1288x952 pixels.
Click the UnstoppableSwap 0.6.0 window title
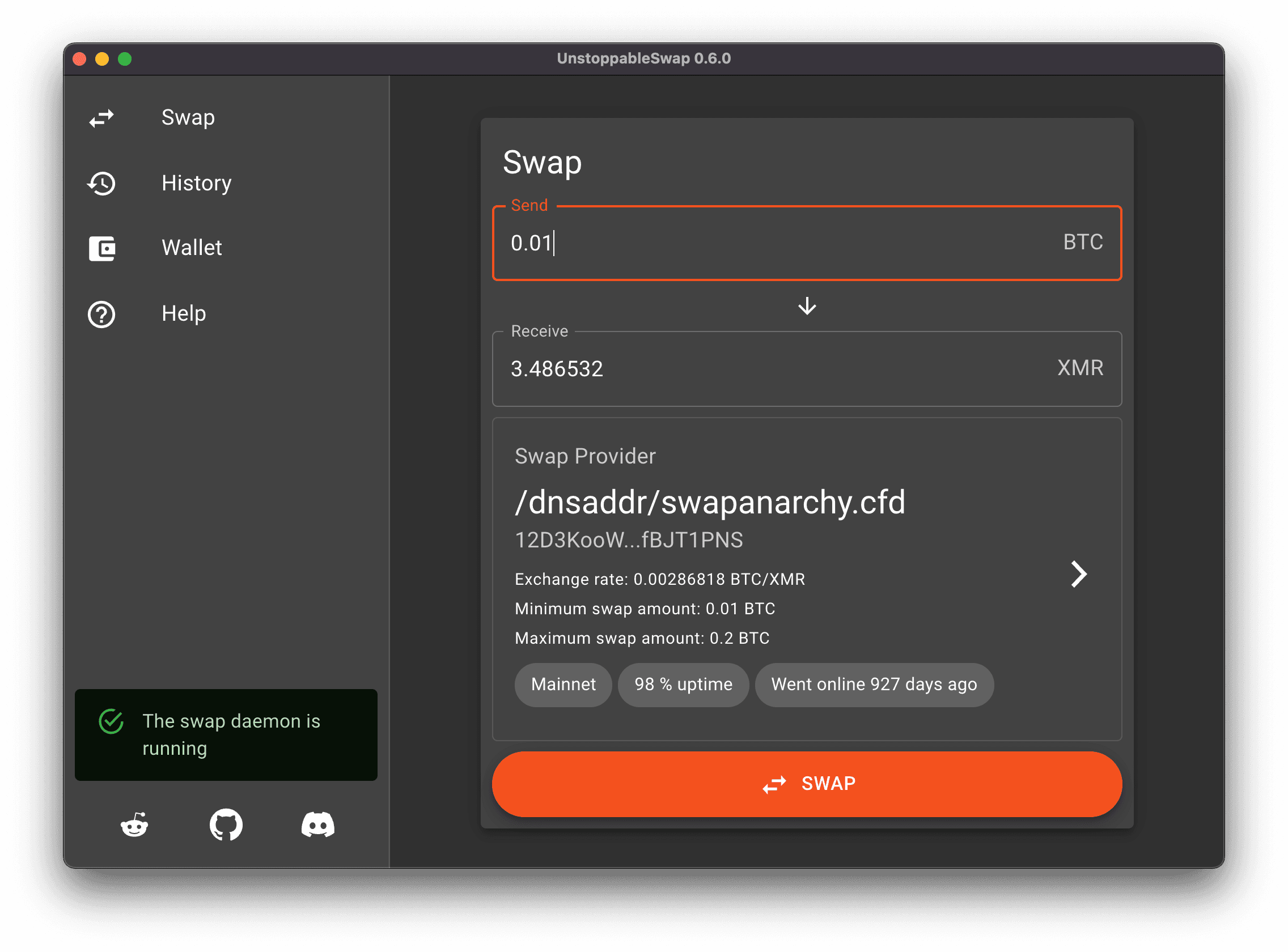pos(643,58)
